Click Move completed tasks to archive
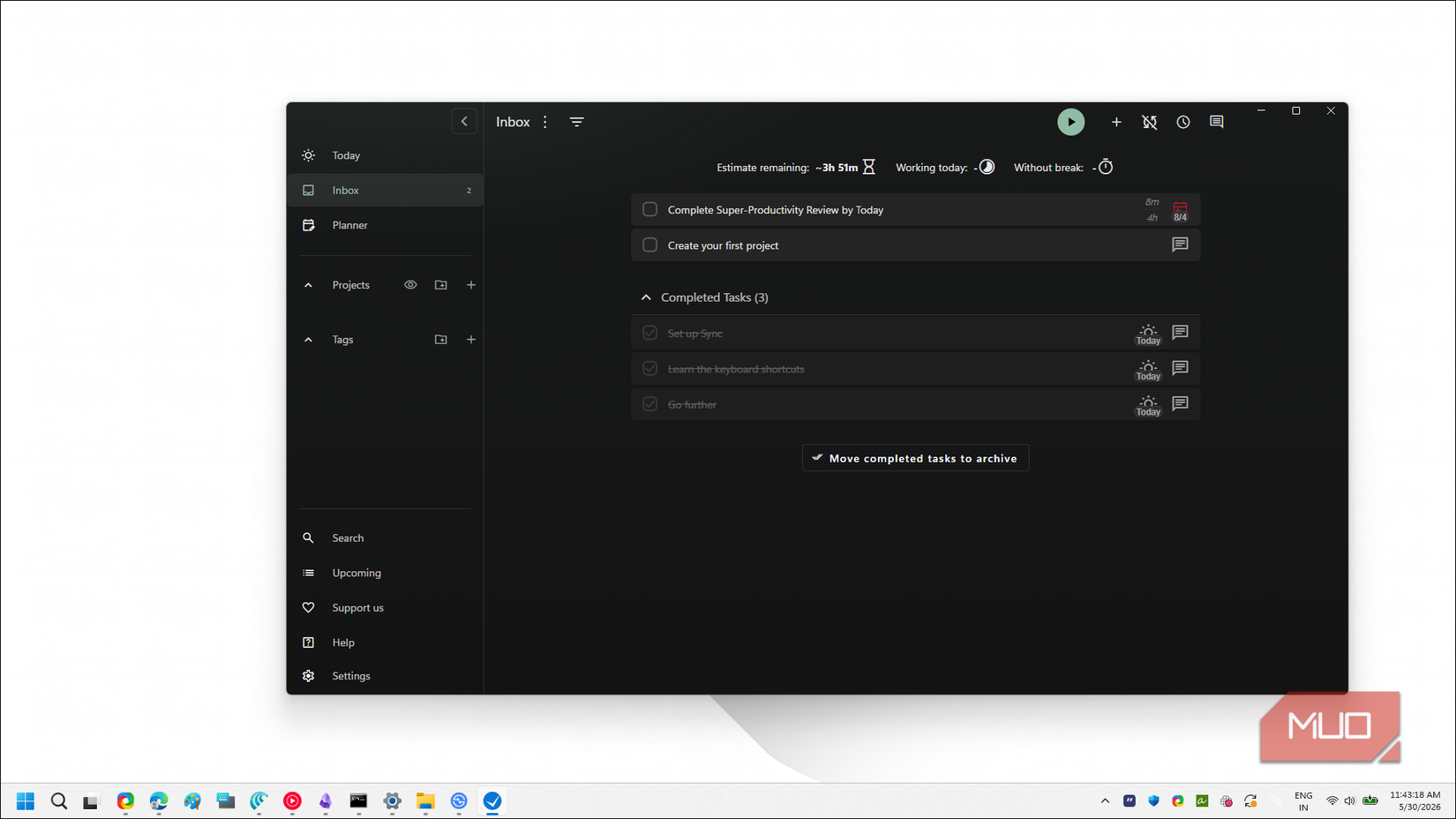The image size is (1456, 819). (x=915, y=458)
